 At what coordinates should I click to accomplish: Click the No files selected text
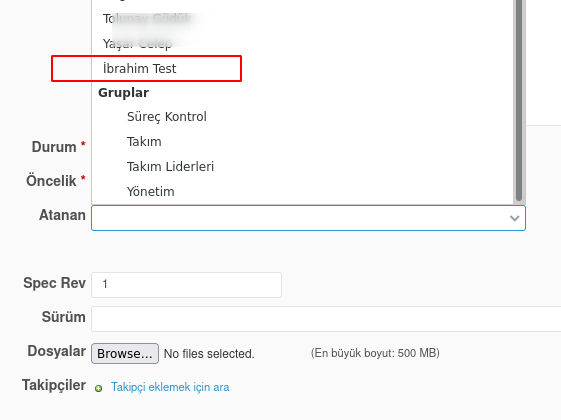pyautogui.click(x=209, y=354)
